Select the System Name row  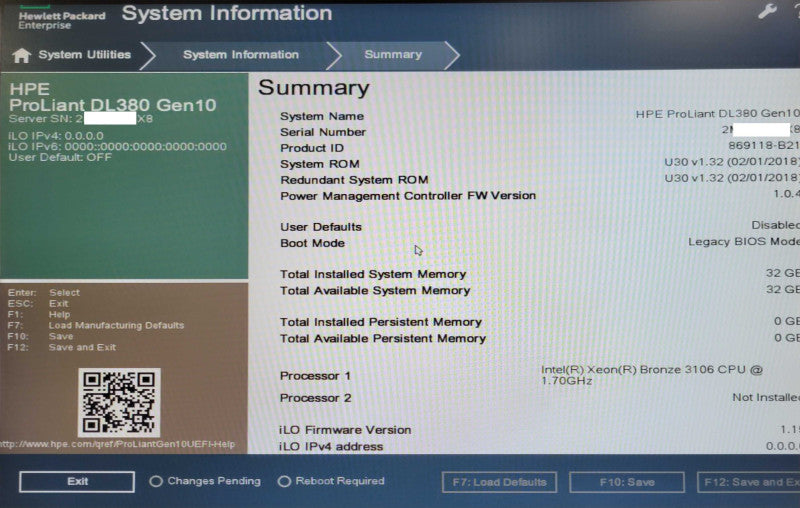[539, 115]
